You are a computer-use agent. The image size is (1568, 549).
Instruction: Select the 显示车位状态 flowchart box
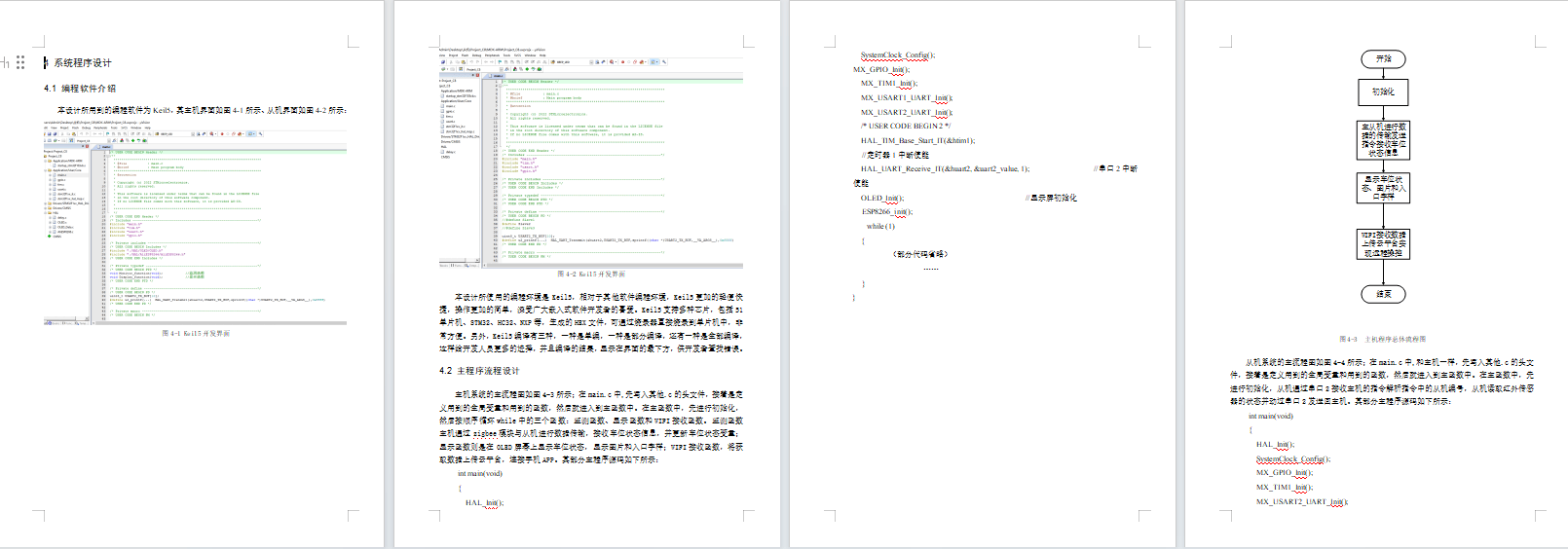click(1383, 187)
